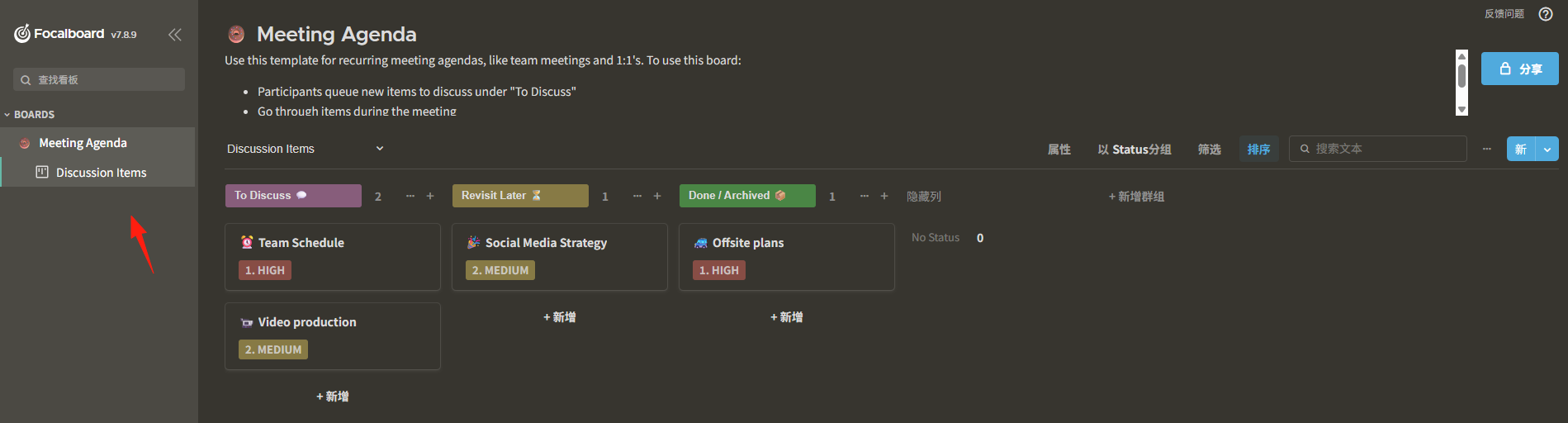Open options menu for Revisit Later column
The height and width of the screenshot is (423, 1568).
(x=637, y=196)
